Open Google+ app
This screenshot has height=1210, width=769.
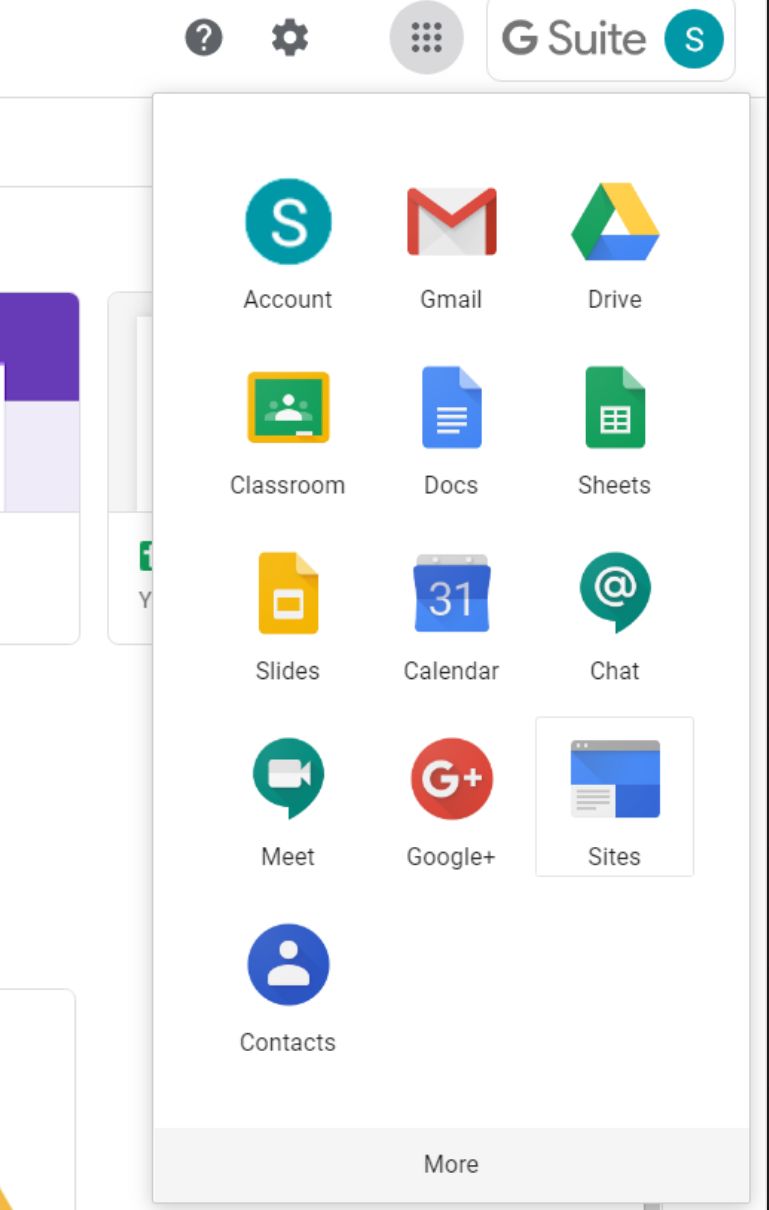pos(451,779)
